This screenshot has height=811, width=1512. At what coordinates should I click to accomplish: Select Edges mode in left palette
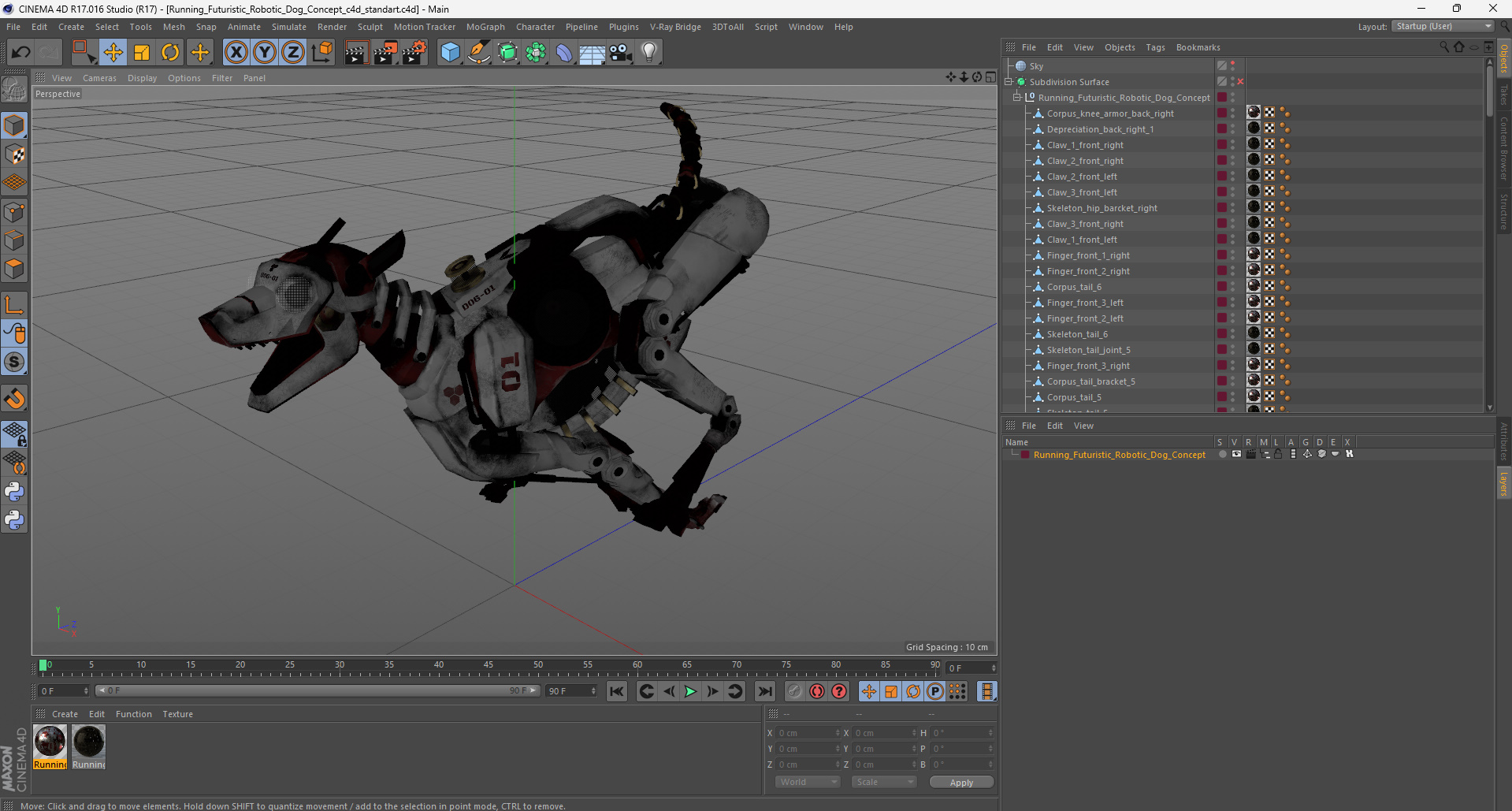coord(14,240)
